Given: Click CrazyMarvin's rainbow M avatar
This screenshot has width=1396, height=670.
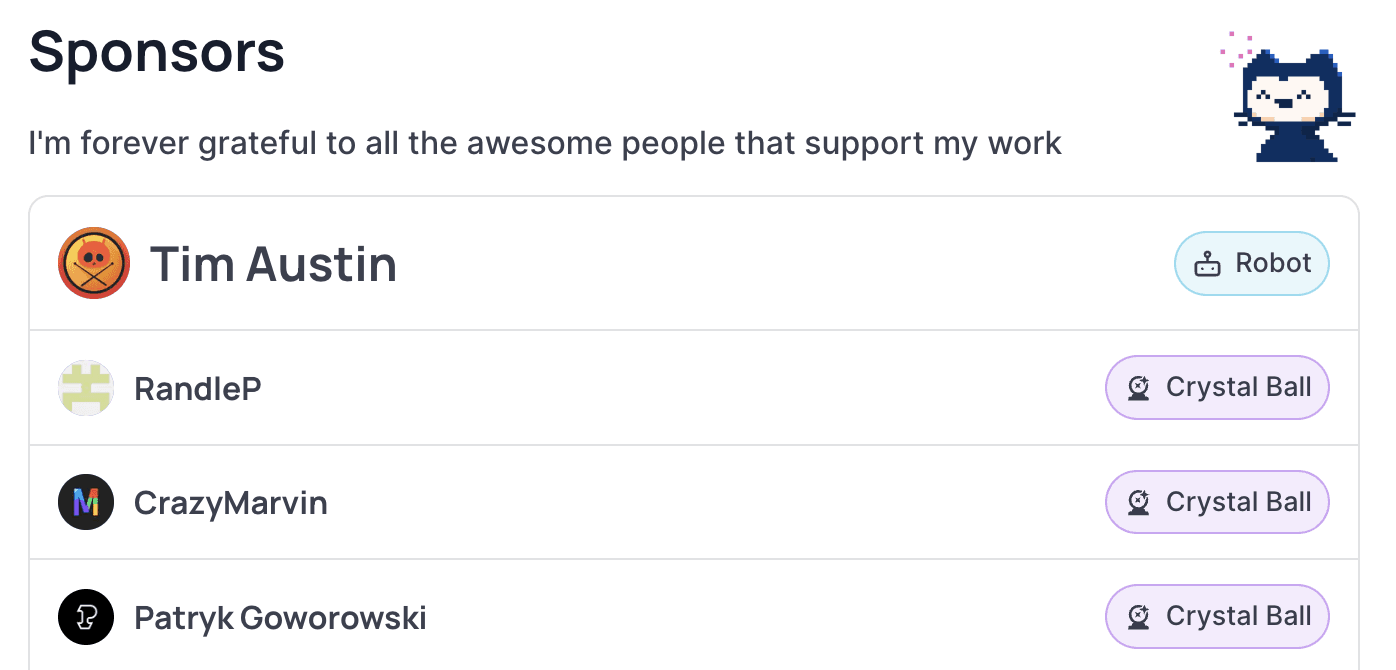Looking at the screenshot, I should pos(86,502).
